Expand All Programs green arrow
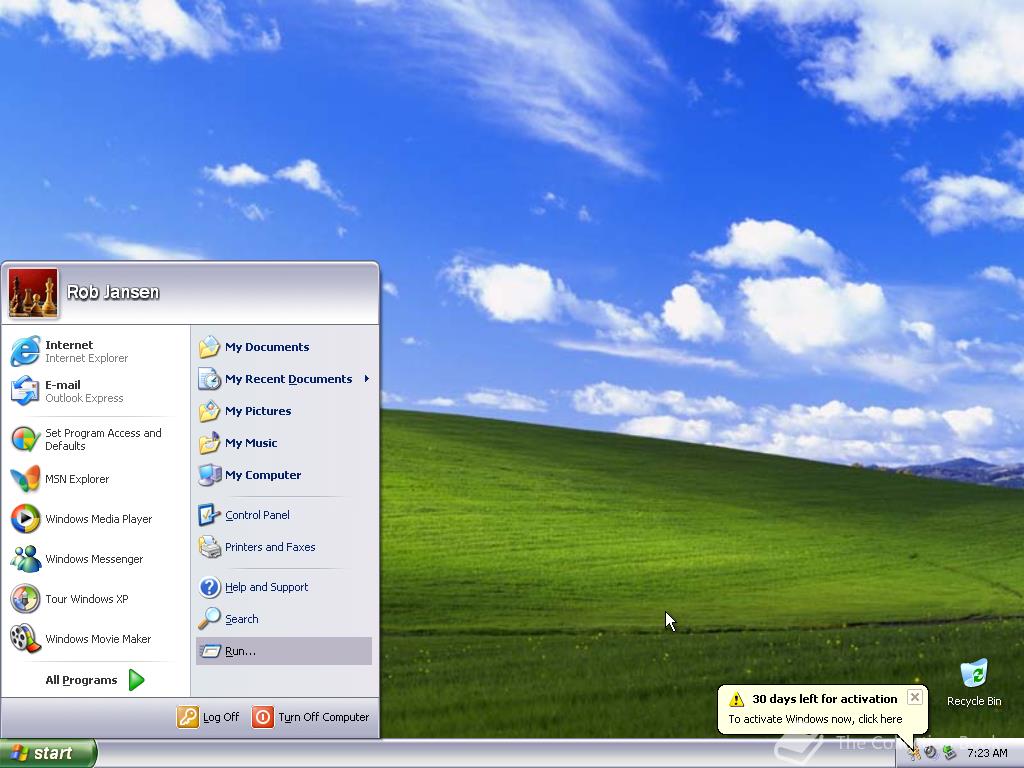Screen dimensions: 1024x768 tap(136, 680)
